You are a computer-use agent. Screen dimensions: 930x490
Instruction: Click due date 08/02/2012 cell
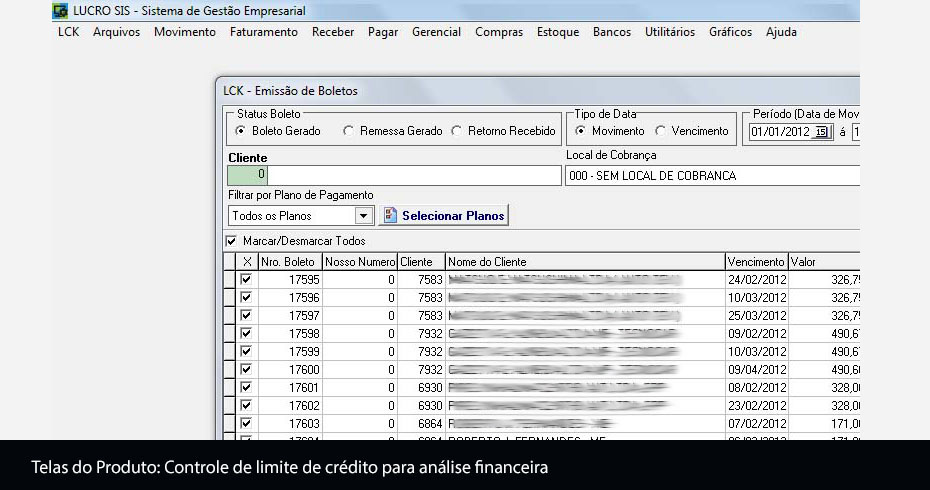[x=756, y=387]
